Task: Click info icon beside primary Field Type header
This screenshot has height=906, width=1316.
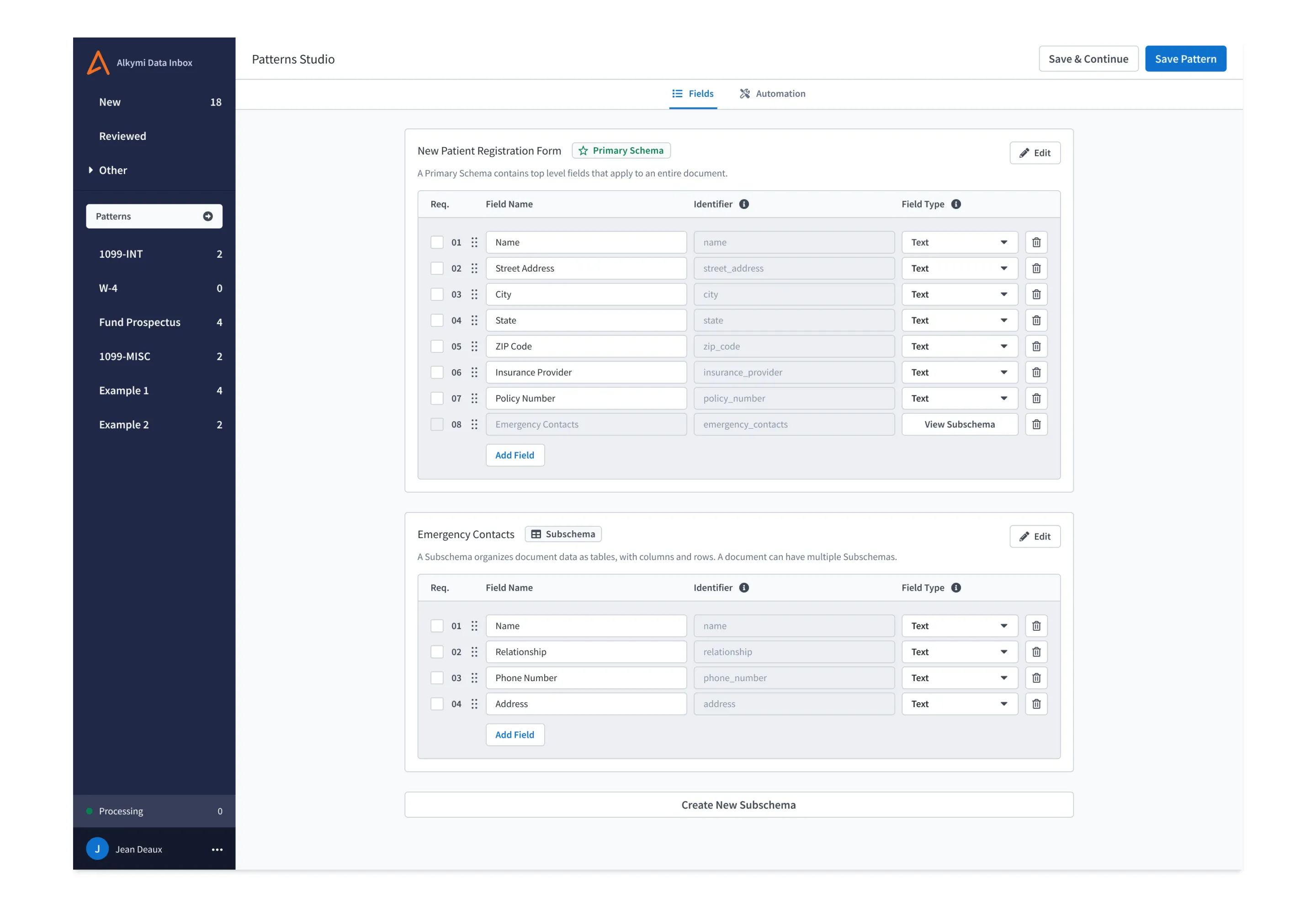Action: click(955, 204)
